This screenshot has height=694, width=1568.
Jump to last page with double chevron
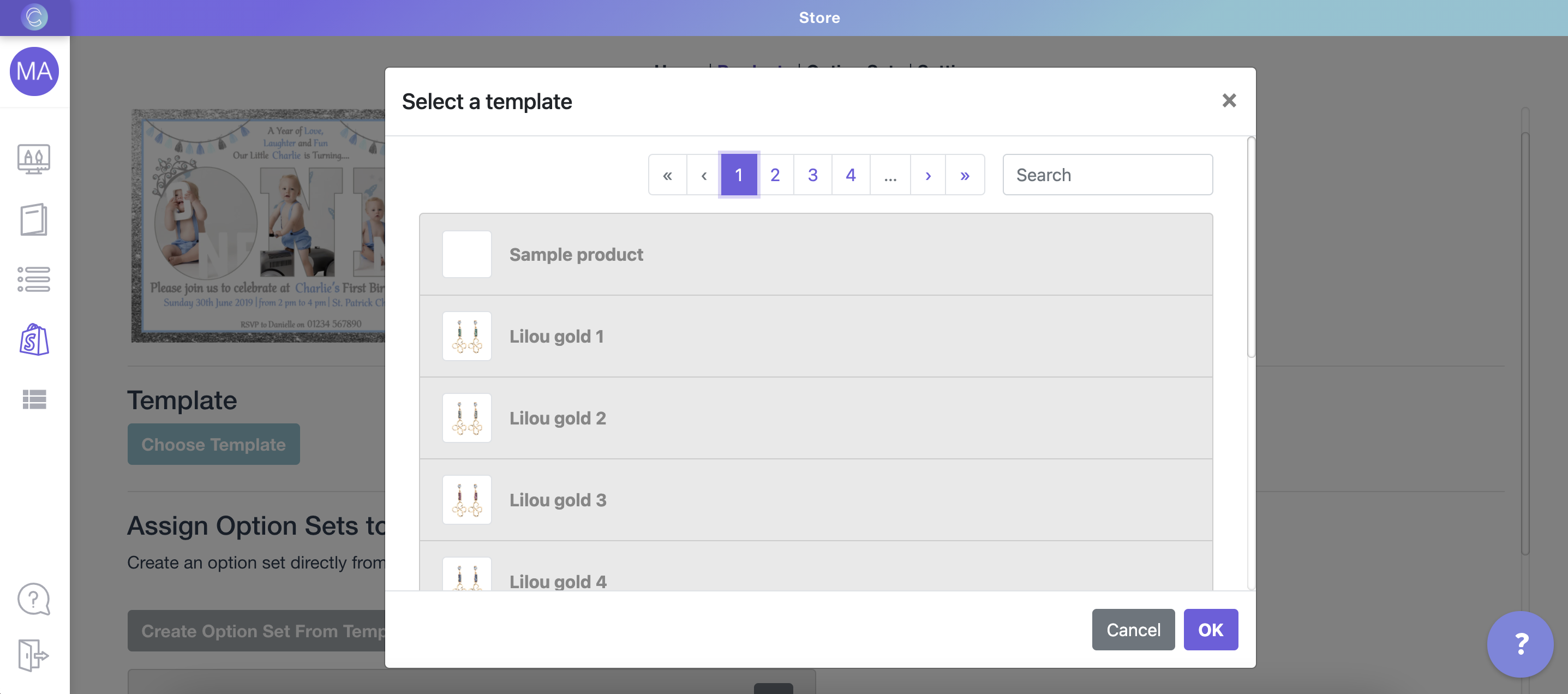point(965,175)
